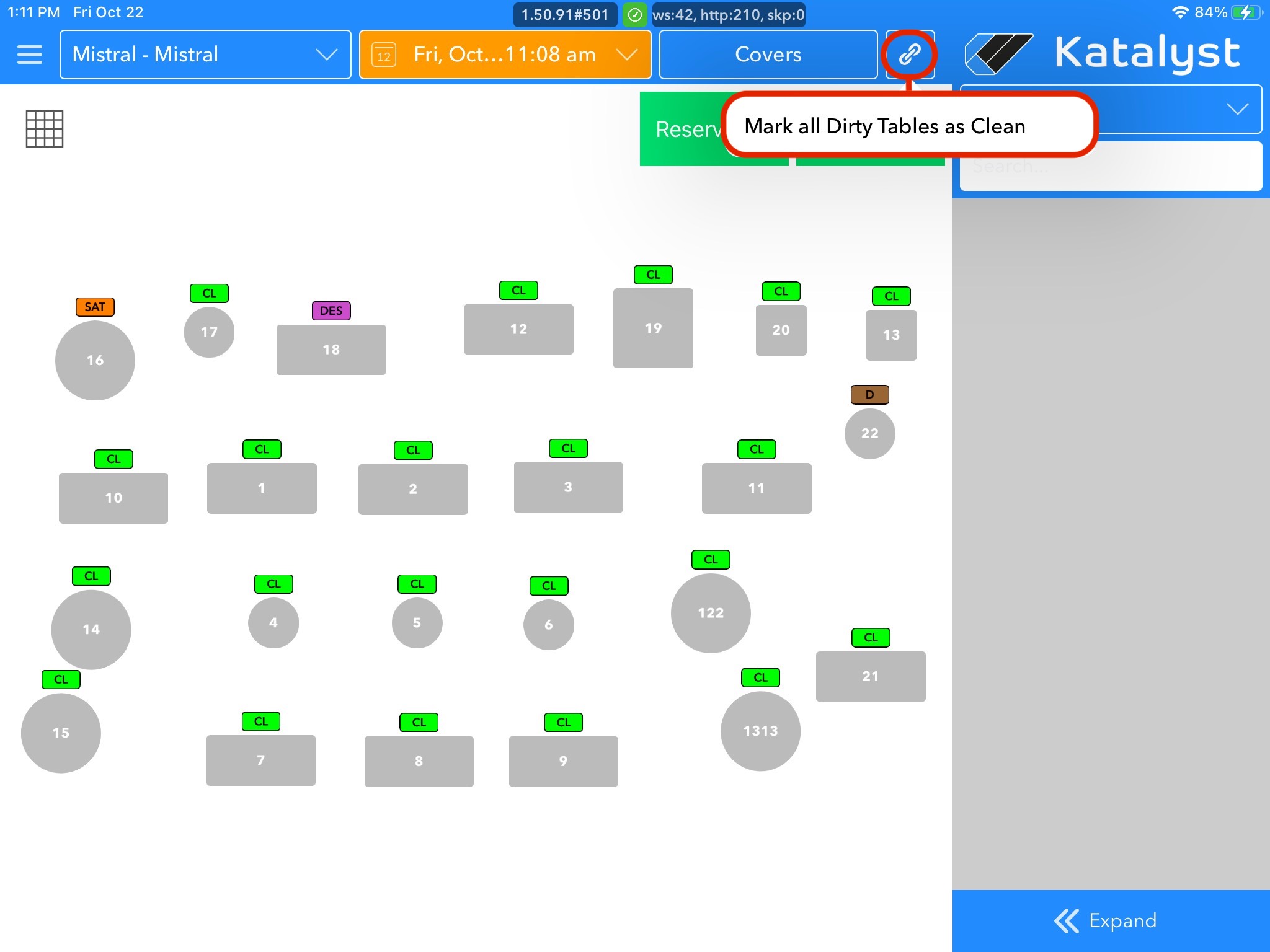Select round table 16 marked SAT
This screenshot has height=952, width=1270.
coord(95,360)
